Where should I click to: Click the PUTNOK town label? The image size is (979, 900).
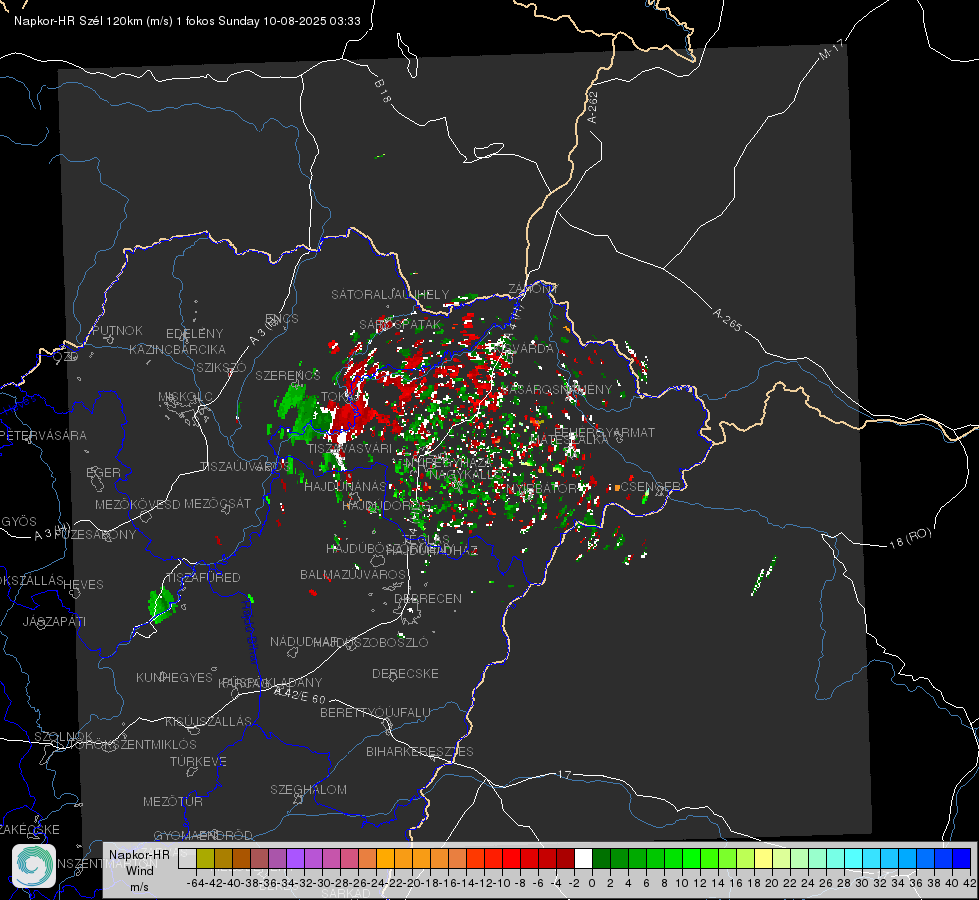click(118, 330)
